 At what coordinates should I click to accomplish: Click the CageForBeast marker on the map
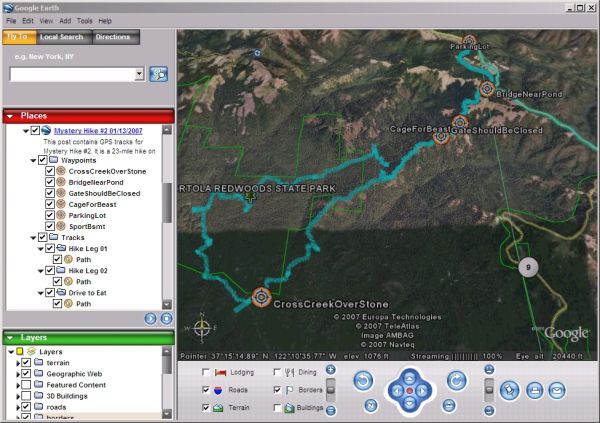[441, 136]
